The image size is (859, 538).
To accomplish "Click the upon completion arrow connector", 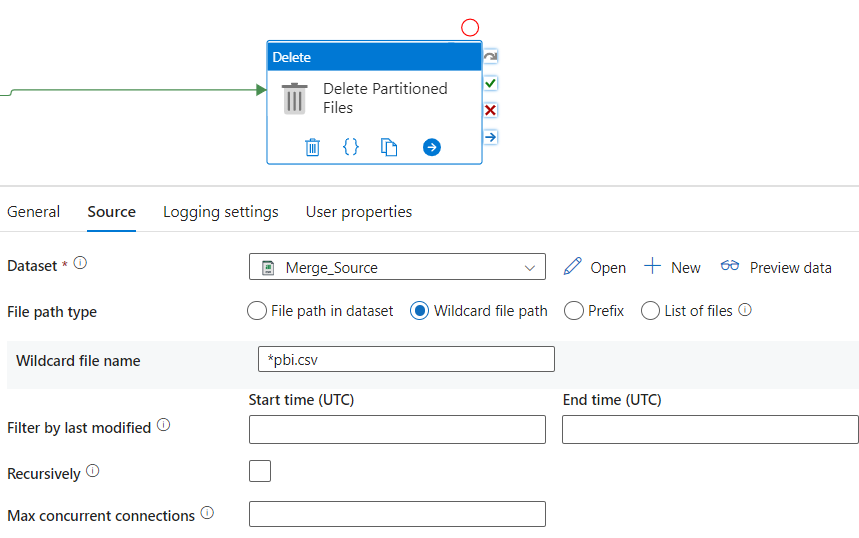I will [490, 137].
